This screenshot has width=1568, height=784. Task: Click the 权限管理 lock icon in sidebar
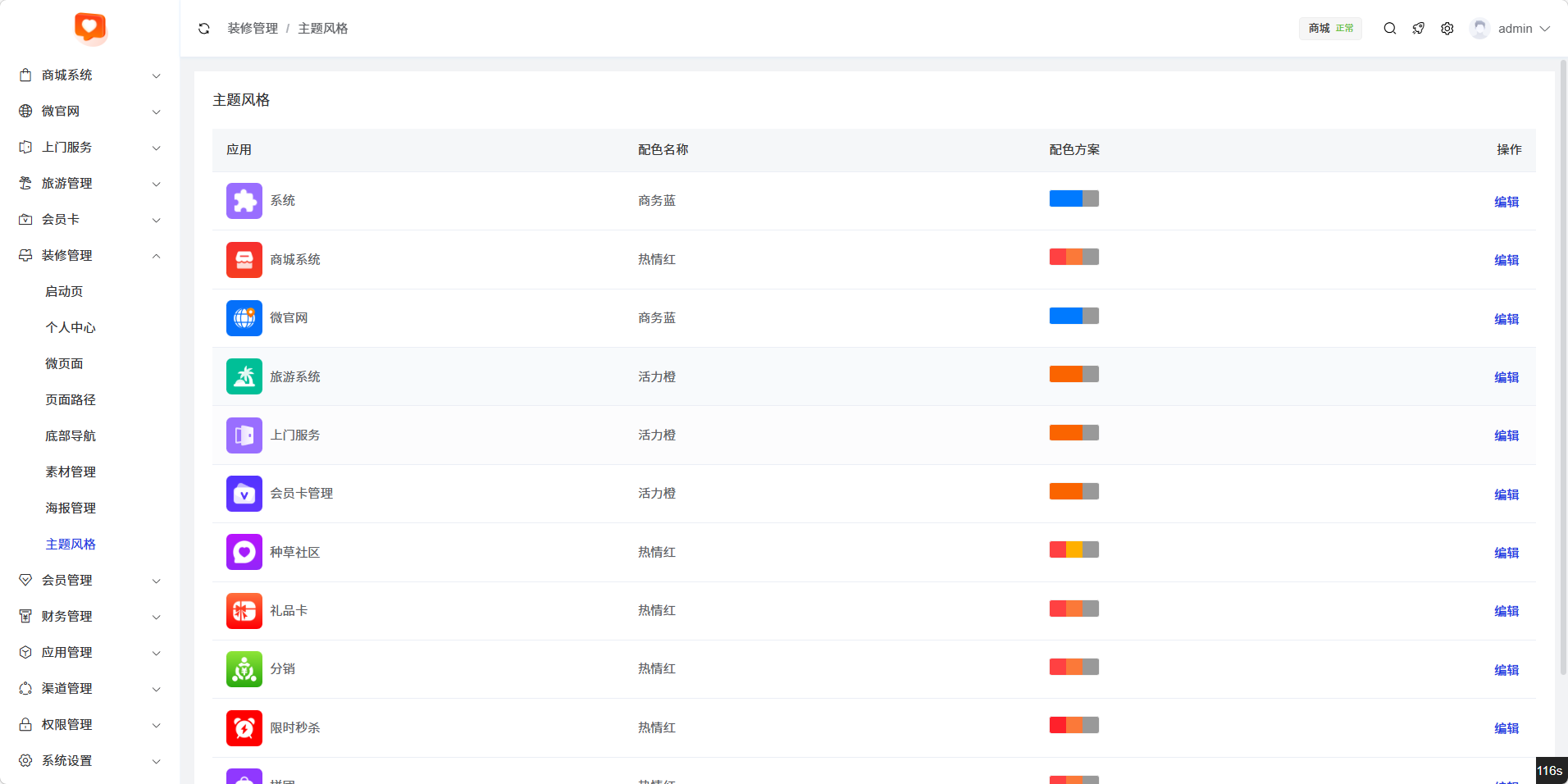click(25, 724)
